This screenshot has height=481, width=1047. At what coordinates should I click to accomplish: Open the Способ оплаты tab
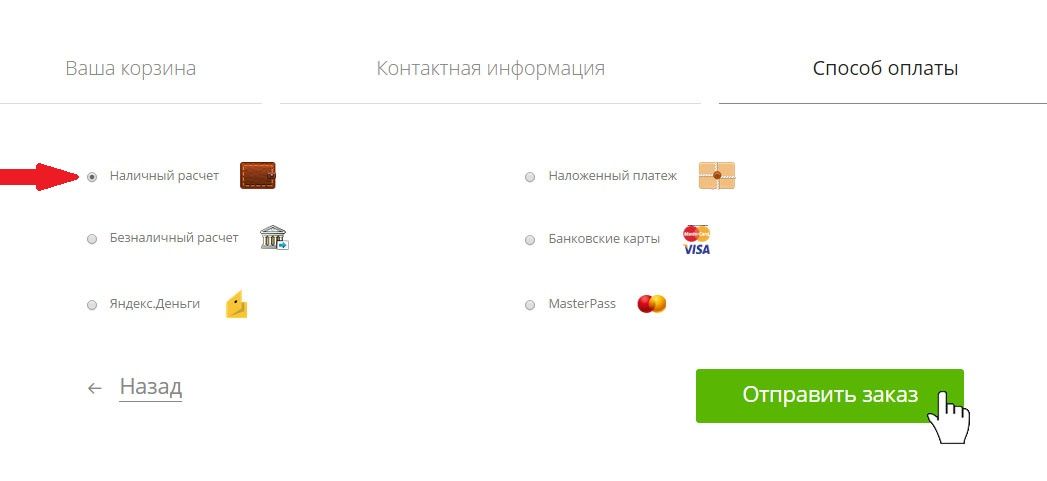885,68
